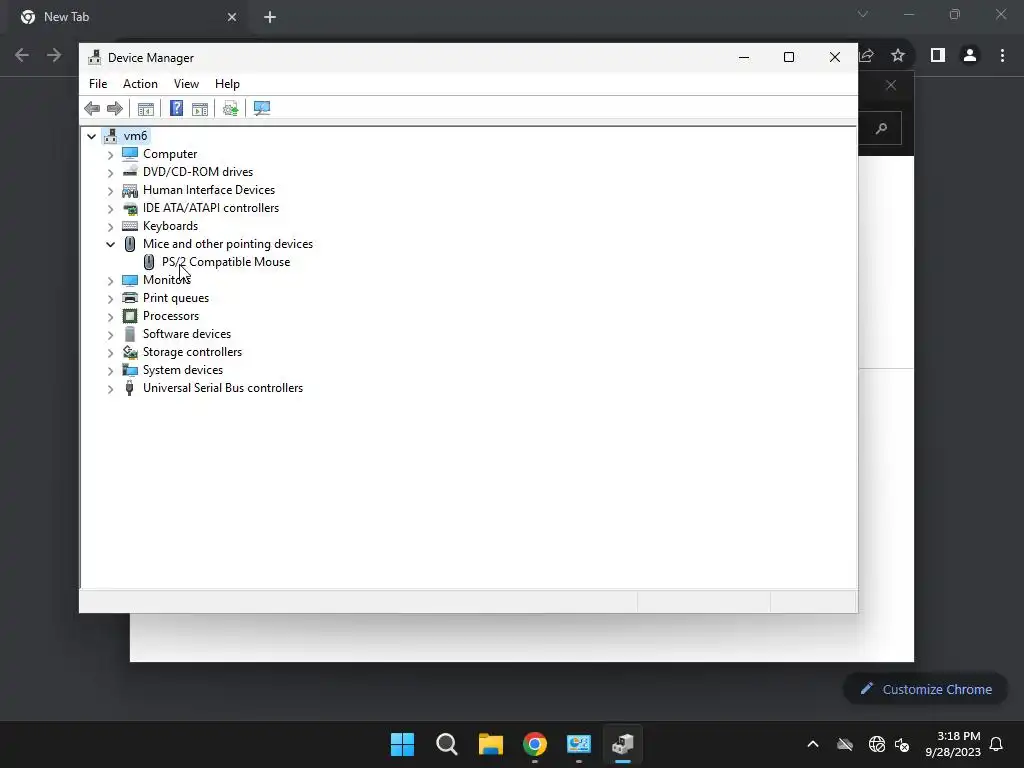Open Chrome from the taskbar
Image resolution: width=1024 pixels, height=768 pixels.
[x=535, y=744]
